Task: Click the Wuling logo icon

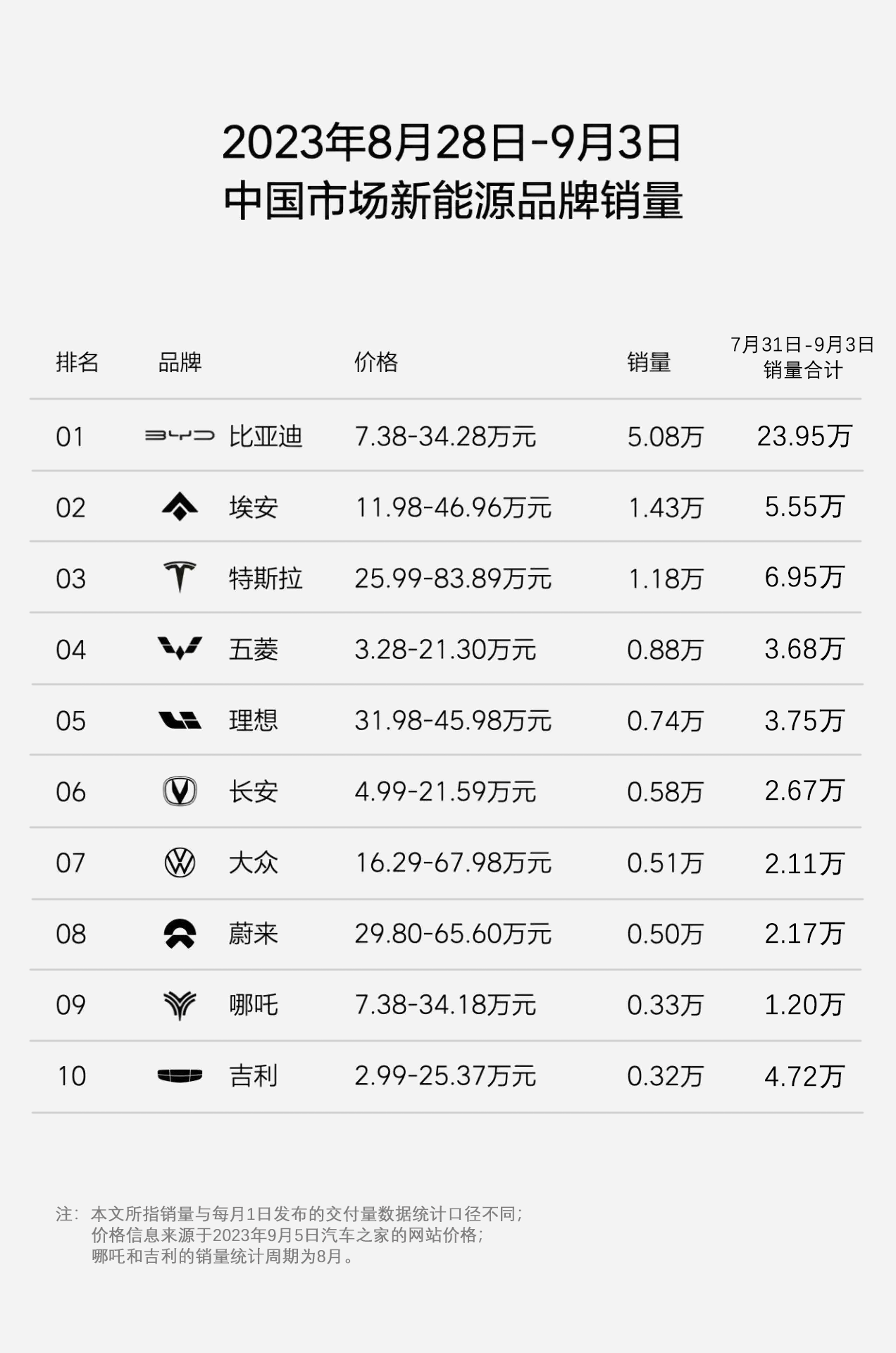Action: (x=180, y=648)
